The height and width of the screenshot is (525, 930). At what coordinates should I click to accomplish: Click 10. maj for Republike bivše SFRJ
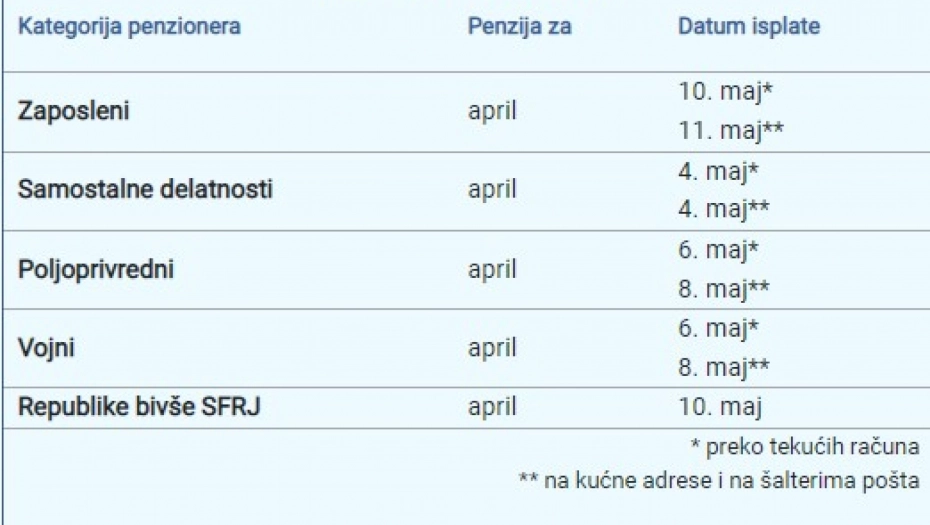720,407
